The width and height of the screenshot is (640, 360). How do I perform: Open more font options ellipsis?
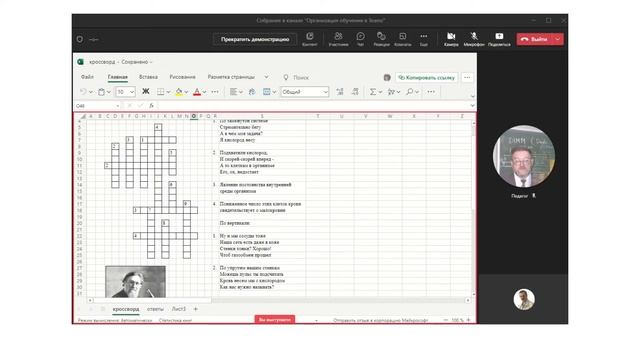(x=215, y=92)
